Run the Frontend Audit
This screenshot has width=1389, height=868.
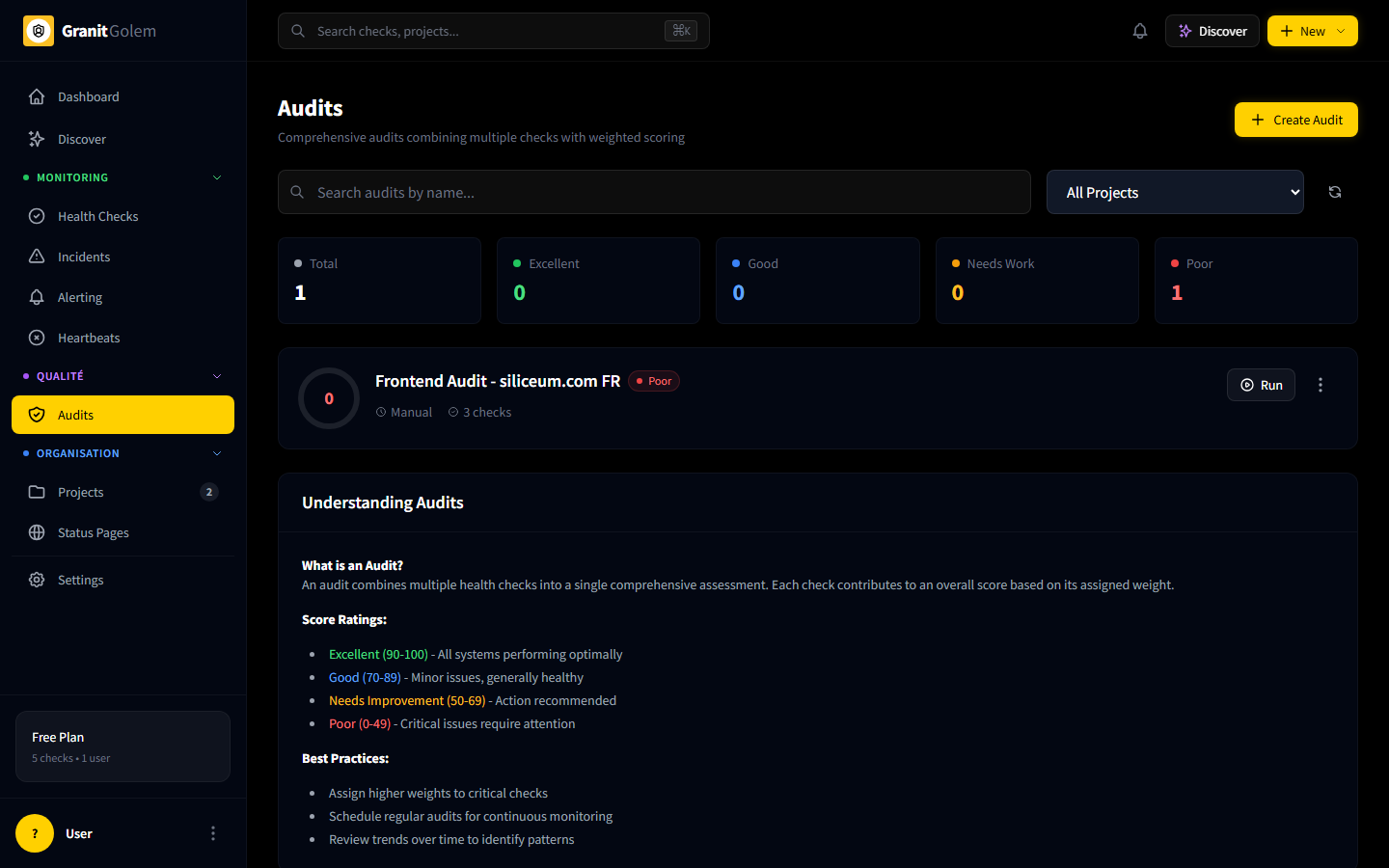(x=1261, y=385)
